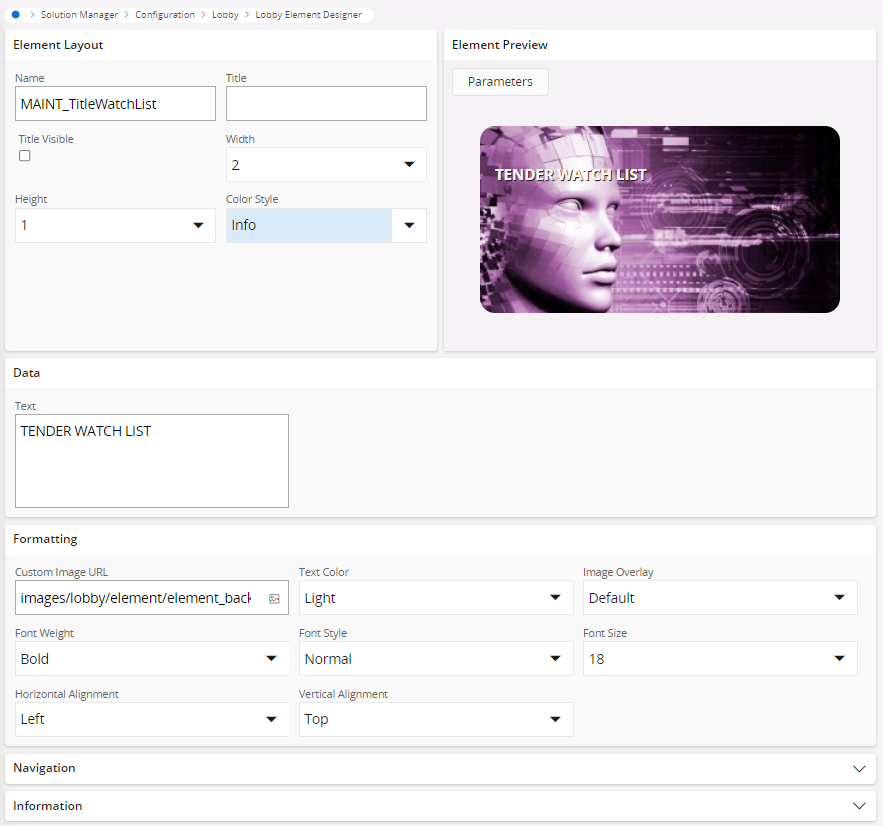This screenshot has width=883, height=826.
Task: Navigate to Configuration breadcrumb item
Action: point(165,15)
